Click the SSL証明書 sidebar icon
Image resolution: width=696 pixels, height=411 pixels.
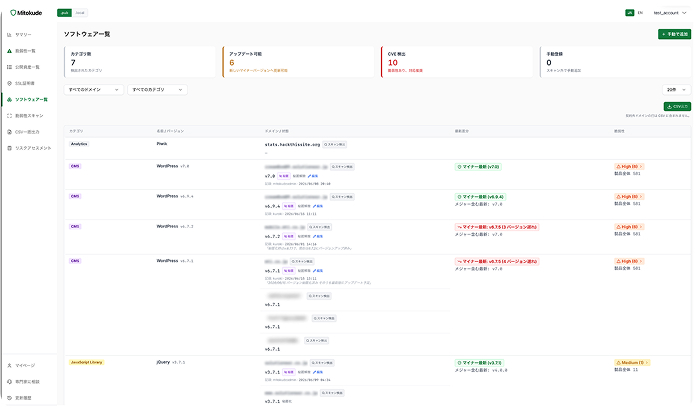coord(9,83)
